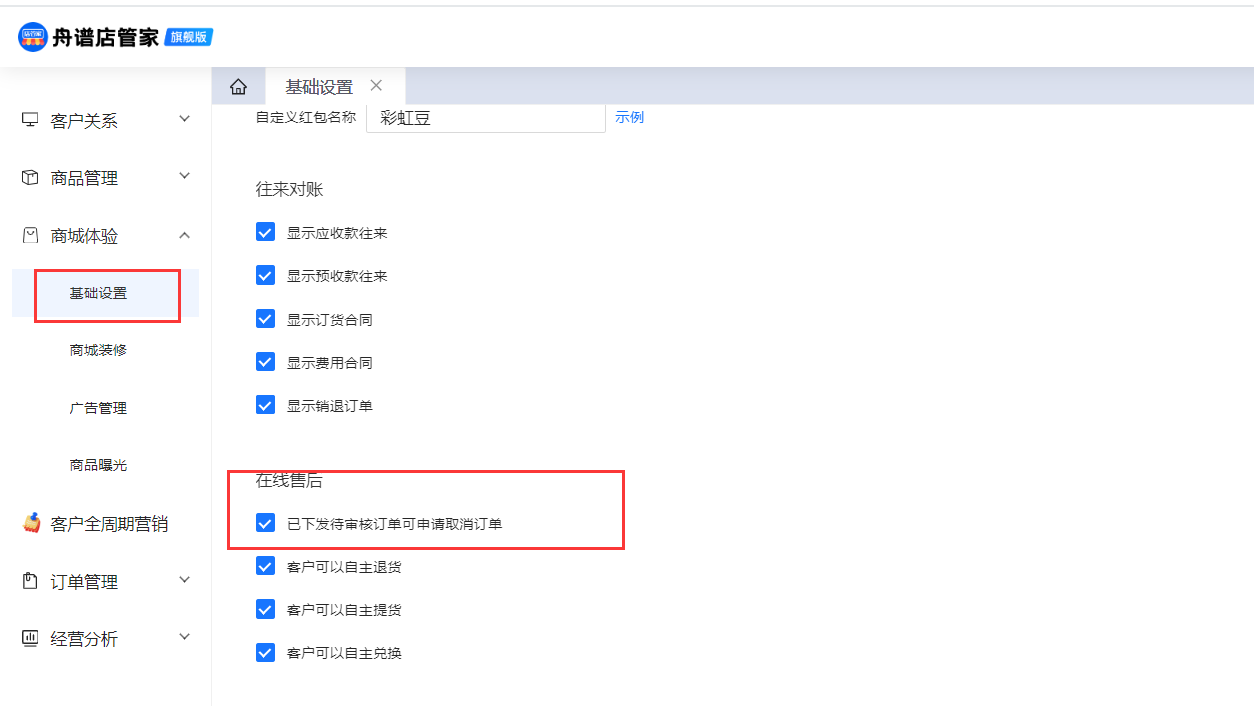The height and width of the screenshot is (706, 1254).
Task: Toggle 显示订货合同 checkbox
Action: tap(265, 319)
